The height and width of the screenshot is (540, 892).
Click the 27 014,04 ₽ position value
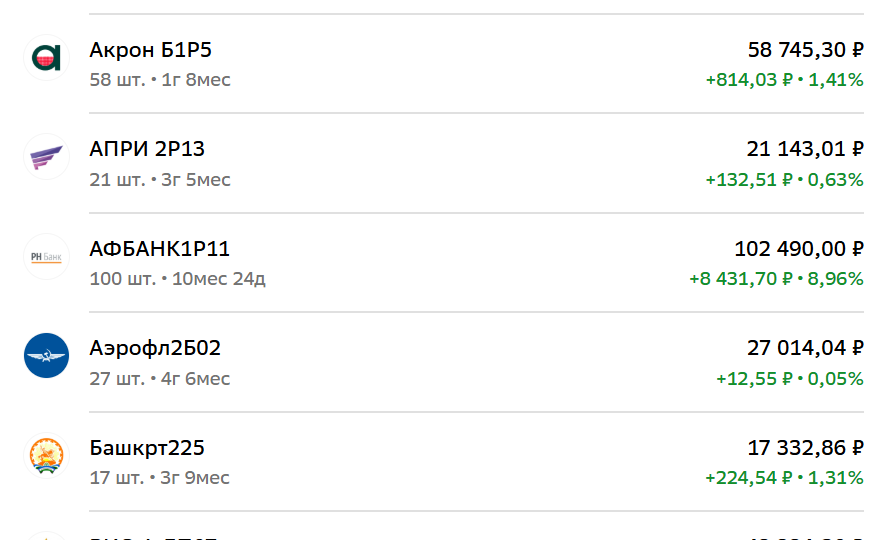pyautogui.click(x=805, y=348)
